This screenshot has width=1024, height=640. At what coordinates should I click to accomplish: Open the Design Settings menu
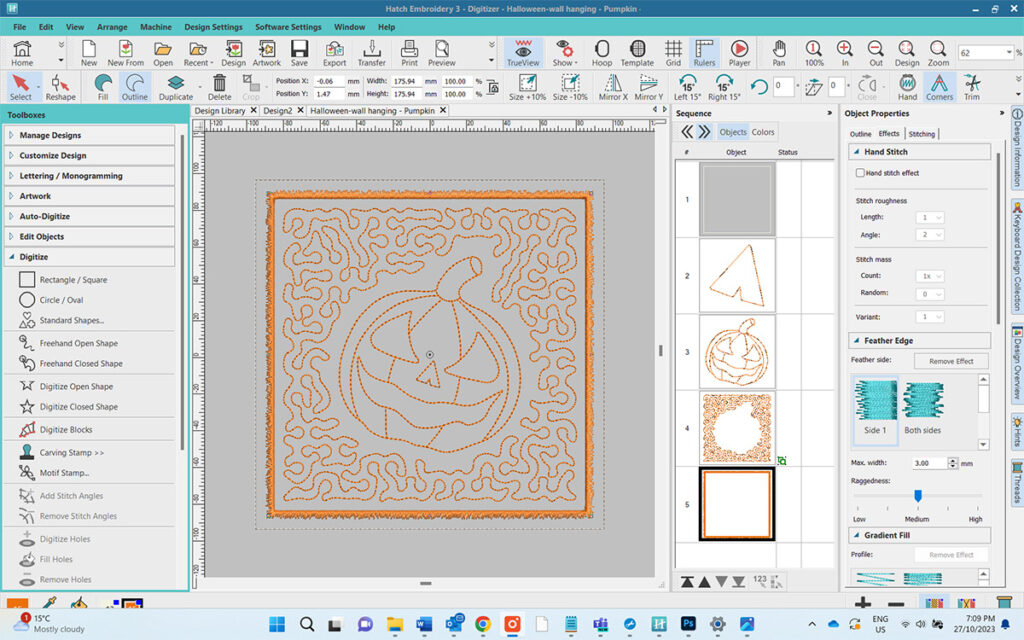pos(213,27)
